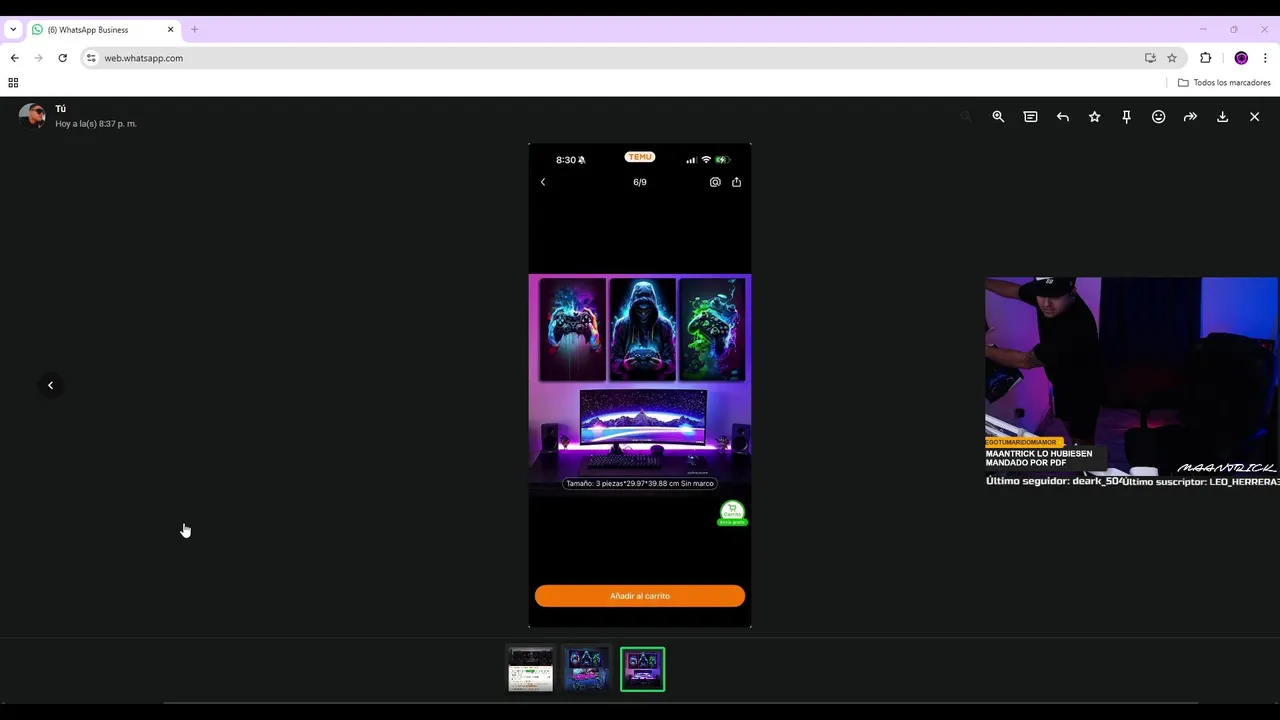Image resolution: width=1280 pixels, height=720 pixels.
Task: Click the share icon in the phone screenshot
Action: pos(736,182)
